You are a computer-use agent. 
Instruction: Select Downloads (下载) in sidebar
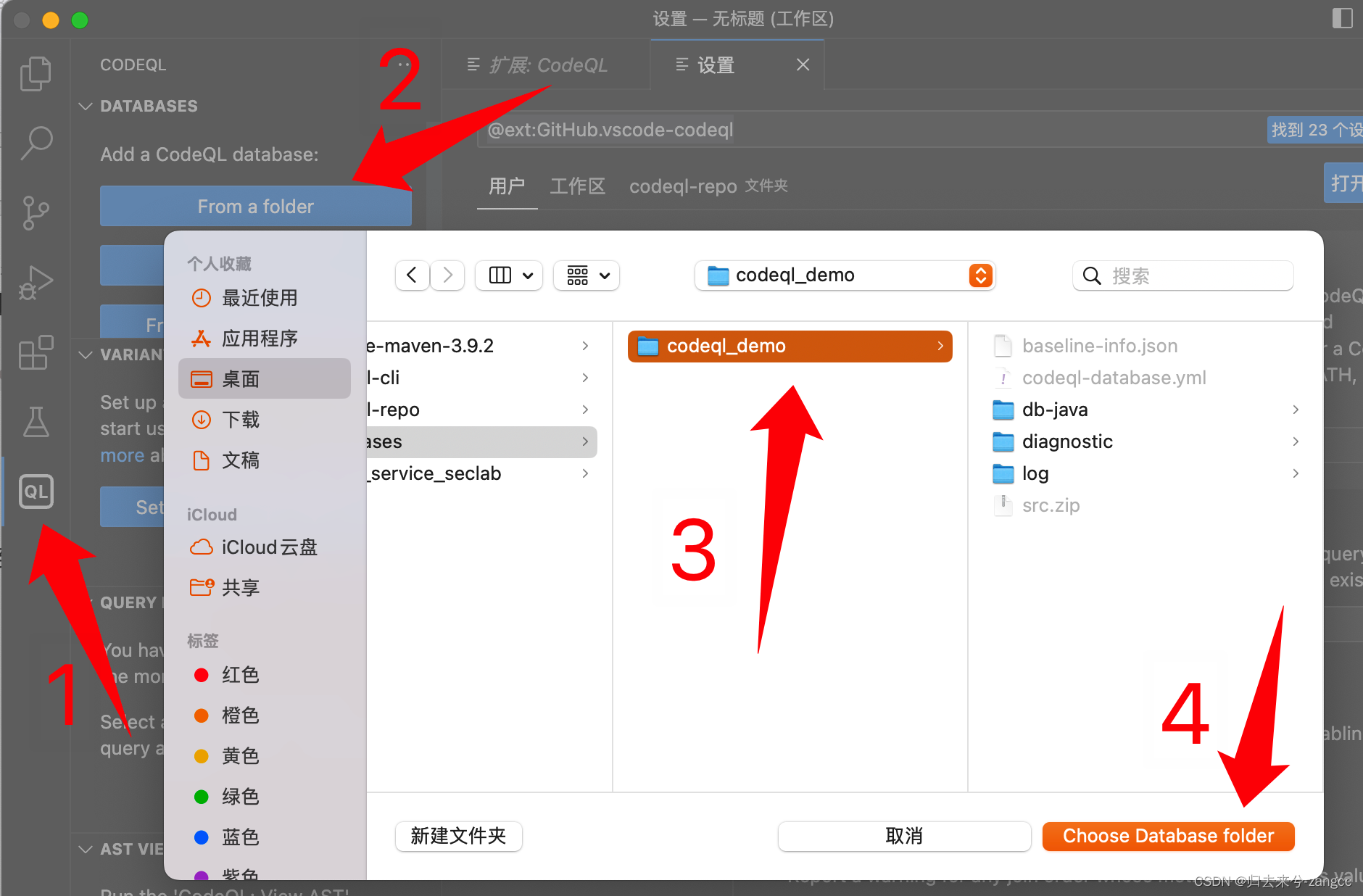(265, 420)
